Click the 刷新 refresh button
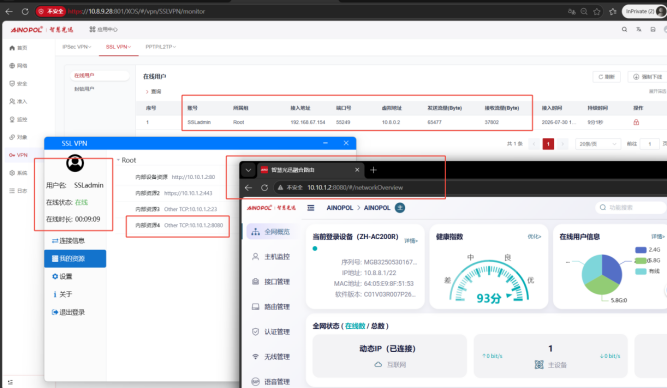 point(606,77)
